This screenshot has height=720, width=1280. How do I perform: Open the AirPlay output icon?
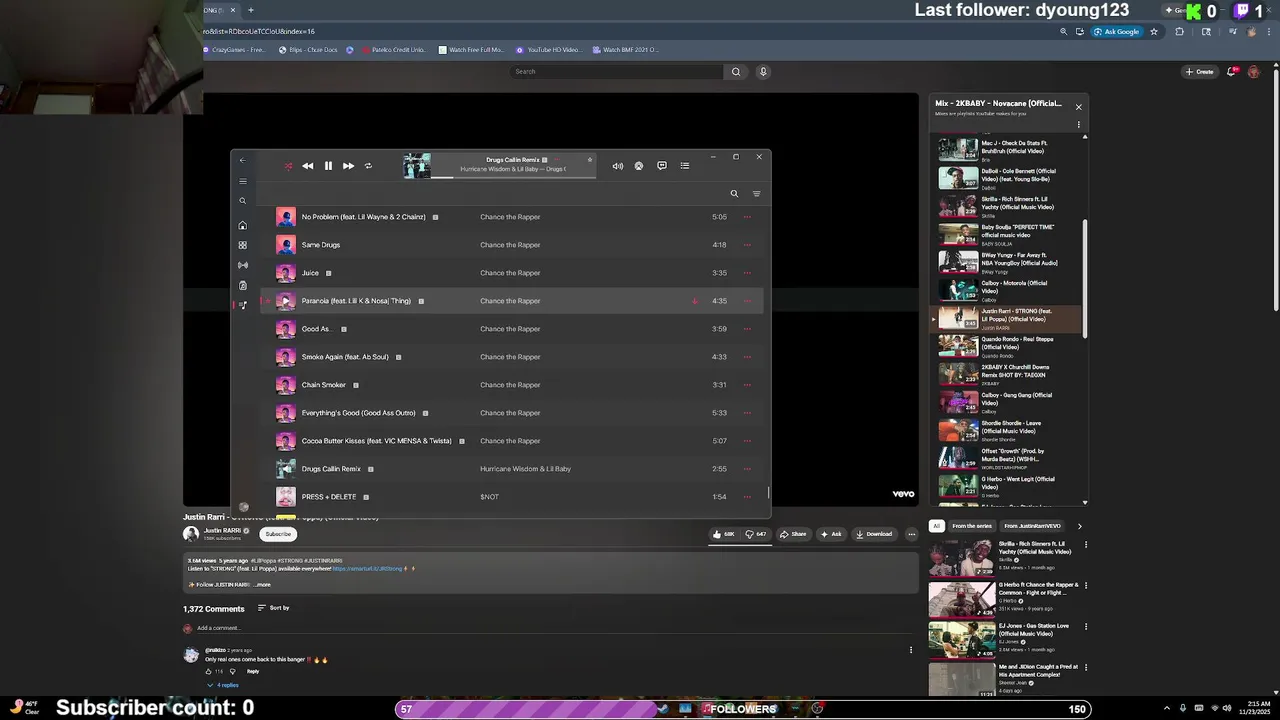pos(639,166)
